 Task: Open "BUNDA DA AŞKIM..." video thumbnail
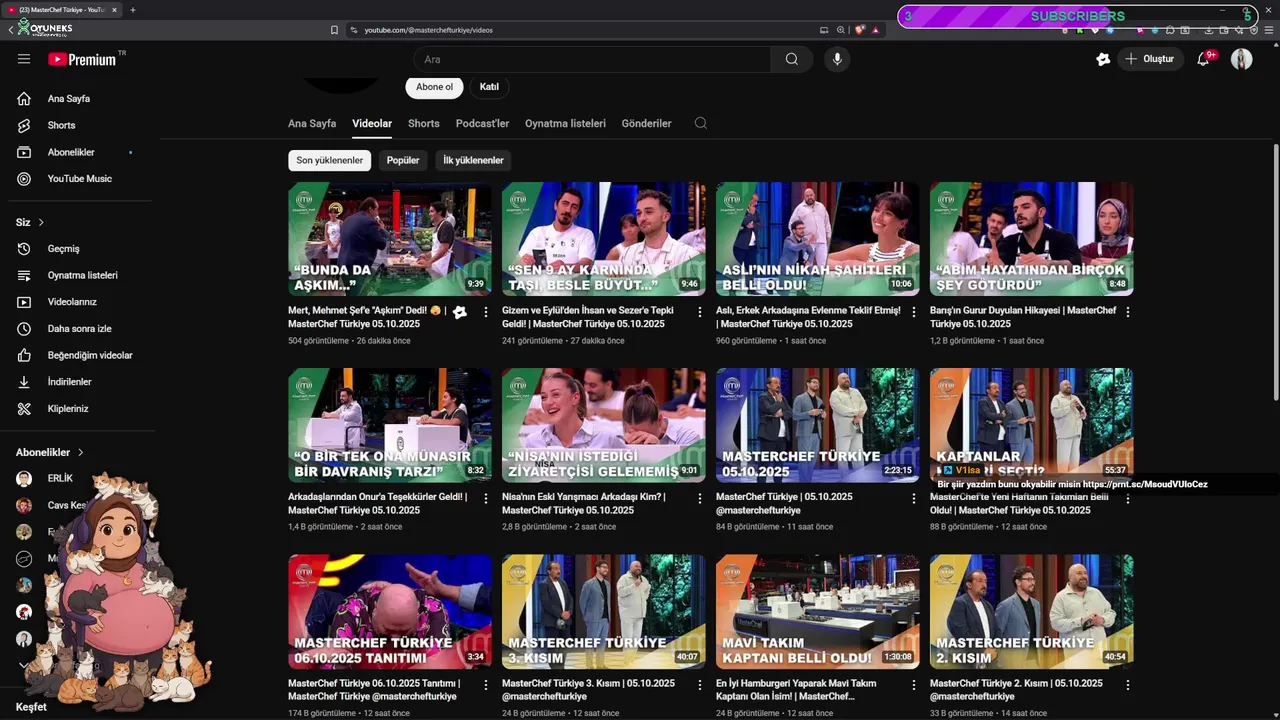coord(390,239)
